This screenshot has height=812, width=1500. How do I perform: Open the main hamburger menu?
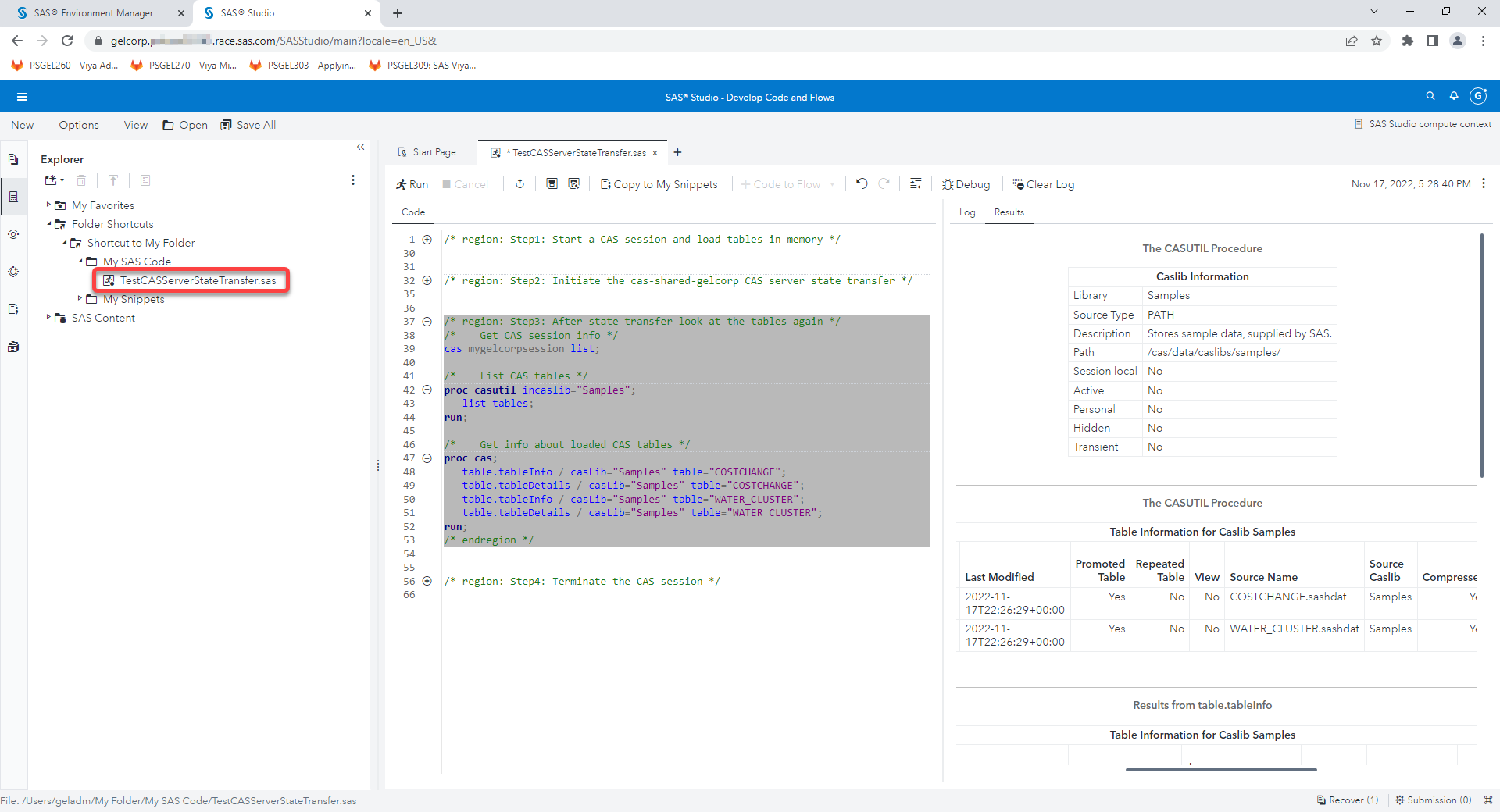pos(22,97)
